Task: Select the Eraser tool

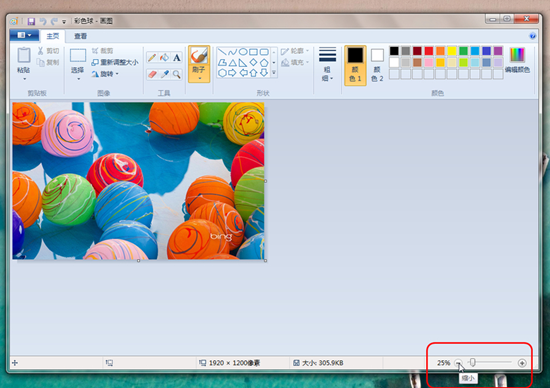Action: 152,74
